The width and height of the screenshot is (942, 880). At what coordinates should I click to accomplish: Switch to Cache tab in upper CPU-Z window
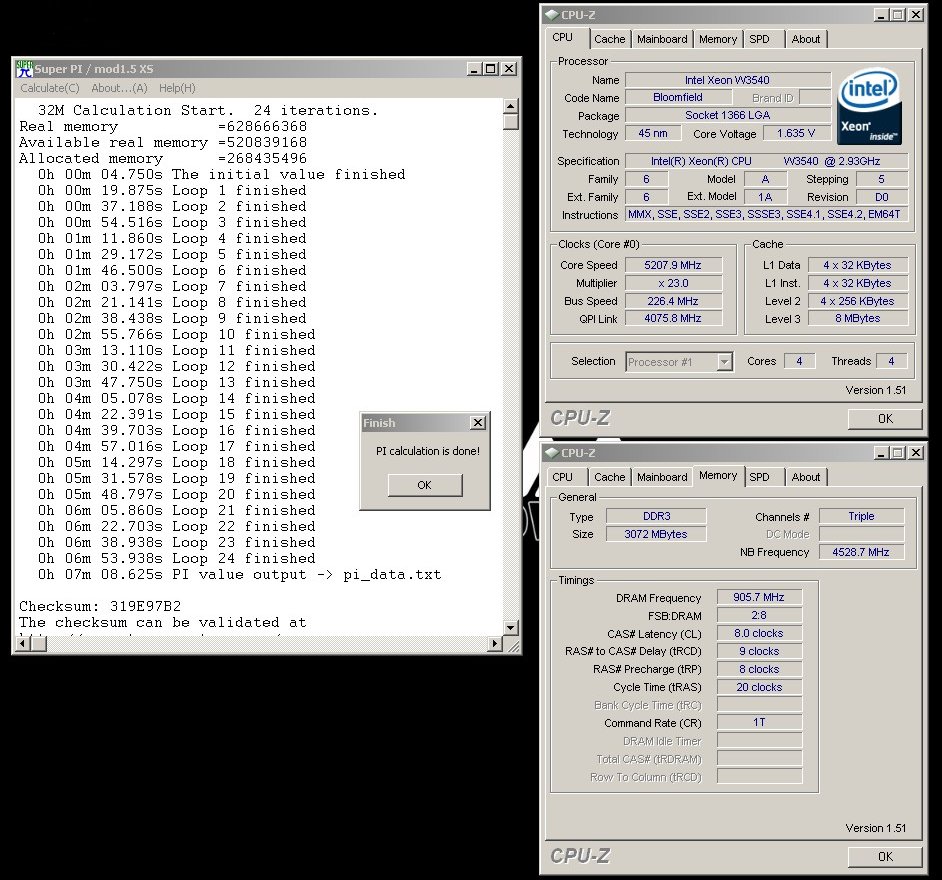click(609, 39)
